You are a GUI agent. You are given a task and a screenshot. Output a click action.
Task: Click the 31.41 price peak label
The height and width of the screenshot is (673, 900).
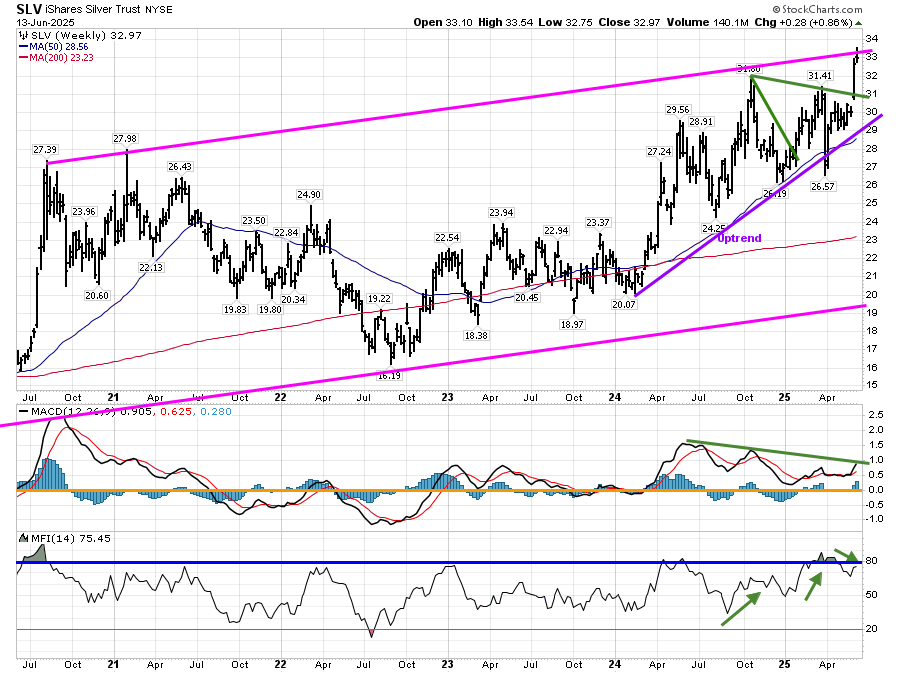[820, 75]
